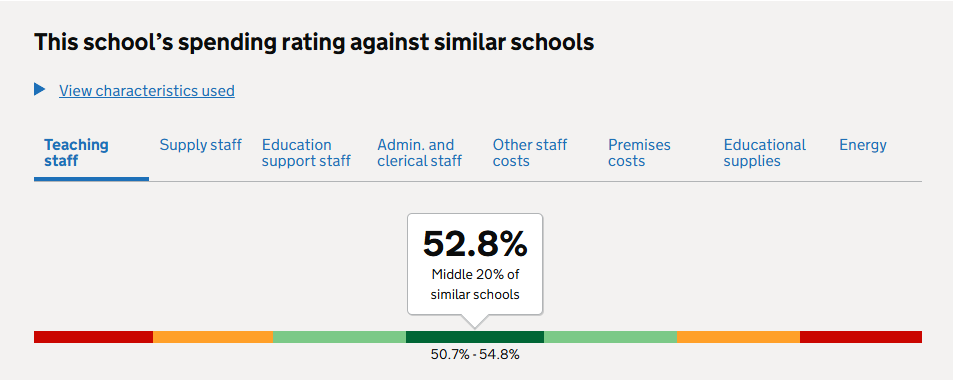This screenshot has width=953, height=380.
Task: Click the dark green middle band segment
Action: [475, 337]
